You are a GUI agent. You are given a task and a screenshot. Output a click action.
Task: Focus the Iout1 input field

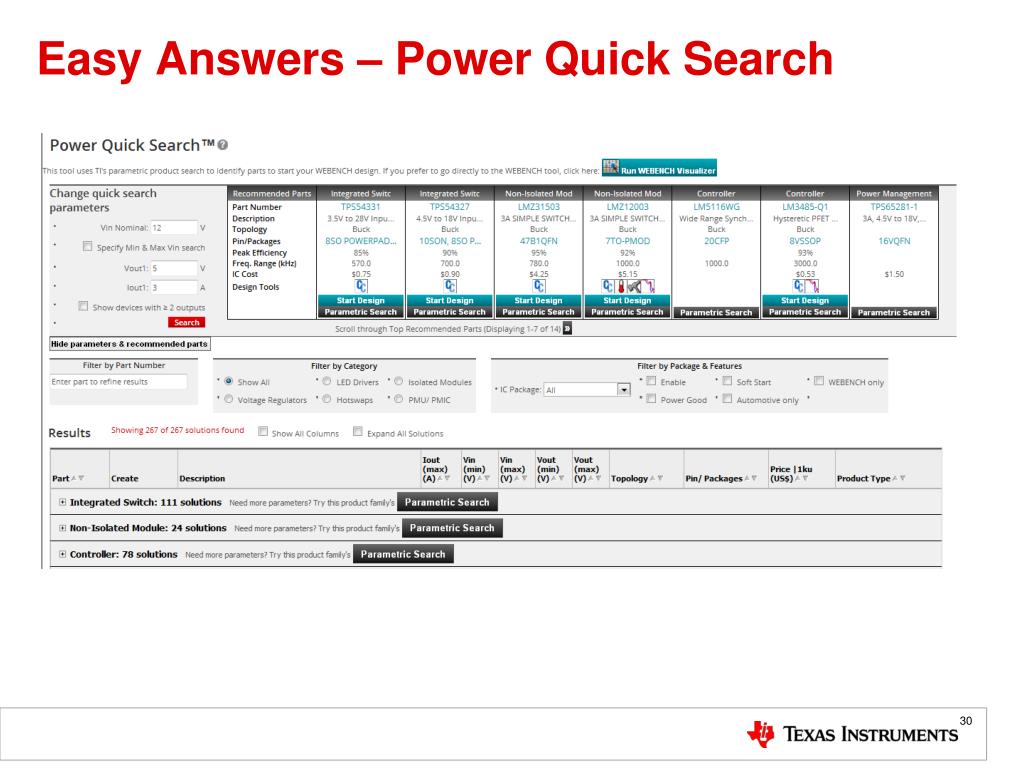[x=174, y=287]
